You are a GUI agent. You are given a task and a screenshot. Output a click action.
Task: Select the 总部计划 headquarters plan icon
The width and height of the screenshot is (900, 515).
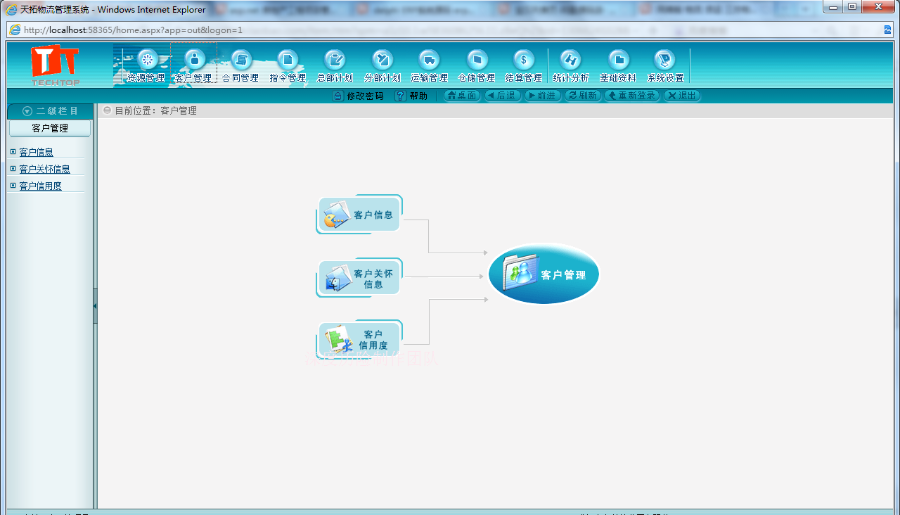(x=335, y=60)
